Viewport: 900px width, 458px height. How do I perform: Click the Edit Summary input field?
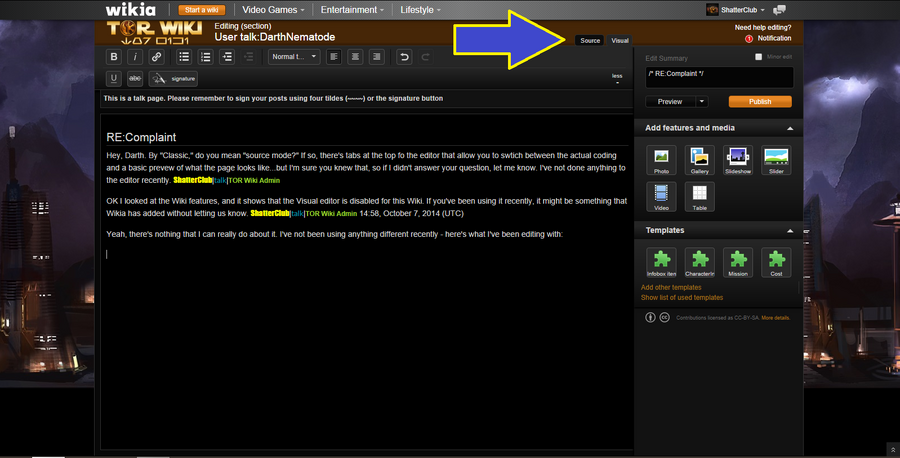[719, 77]
